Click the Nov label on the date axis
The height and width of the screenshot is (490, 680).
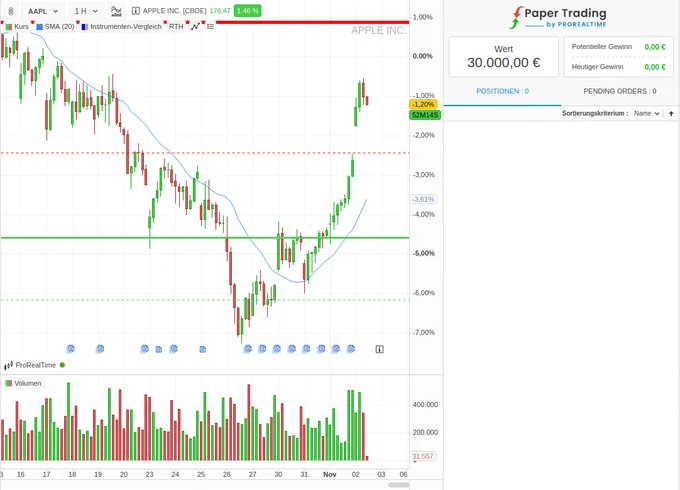330,474
